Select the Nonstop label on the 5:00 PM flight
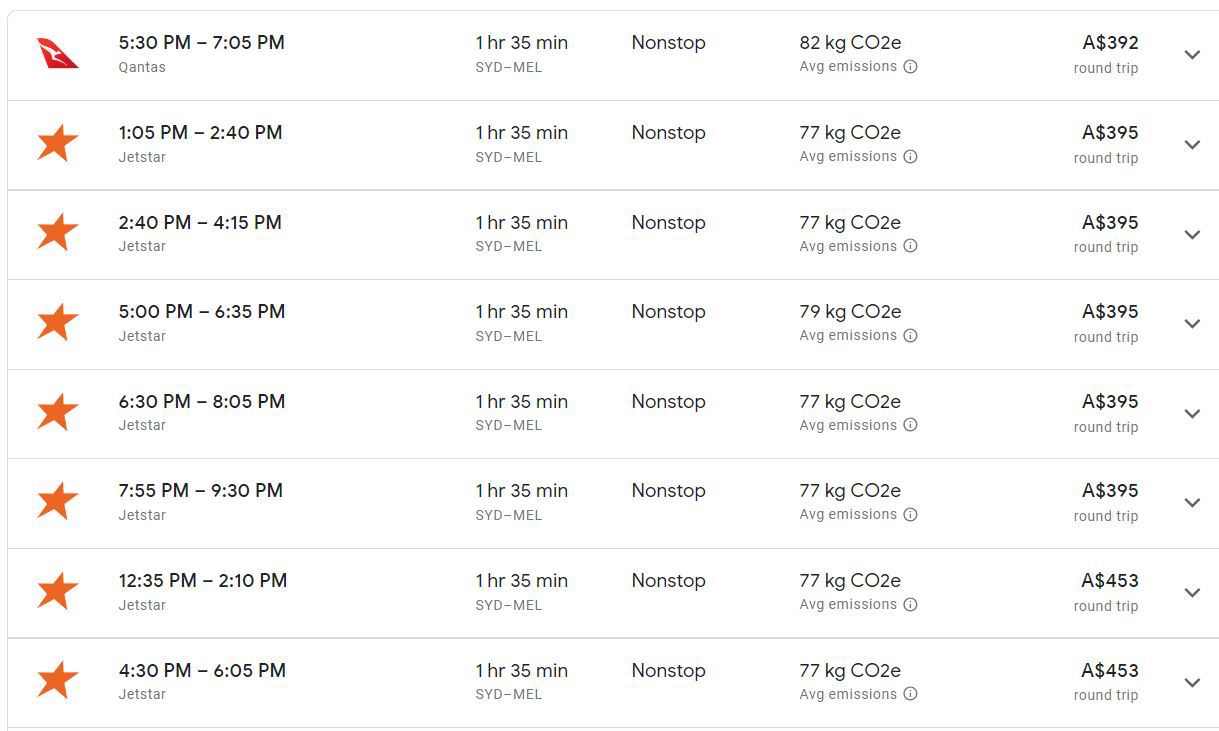 [668, 312]
